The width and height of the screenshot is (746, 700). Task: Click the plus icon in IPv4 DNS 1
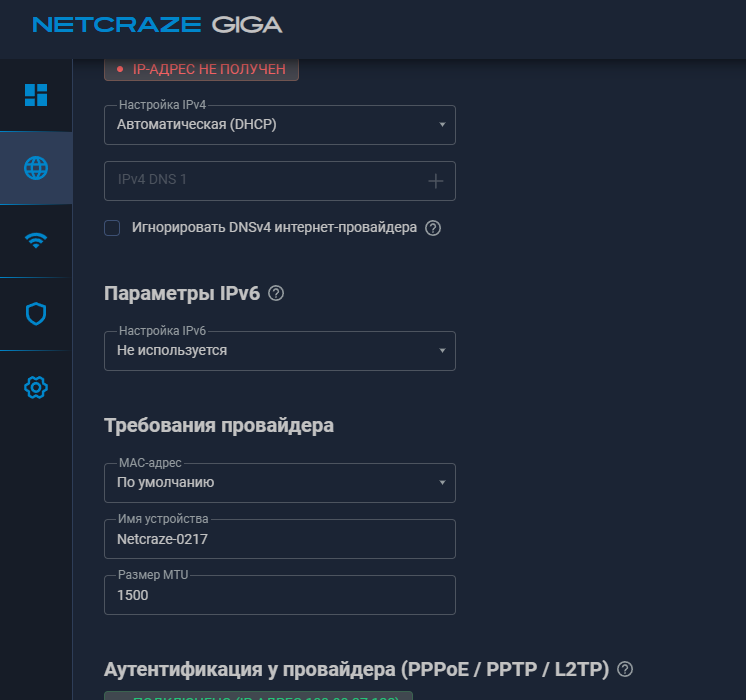click(436, 181)
